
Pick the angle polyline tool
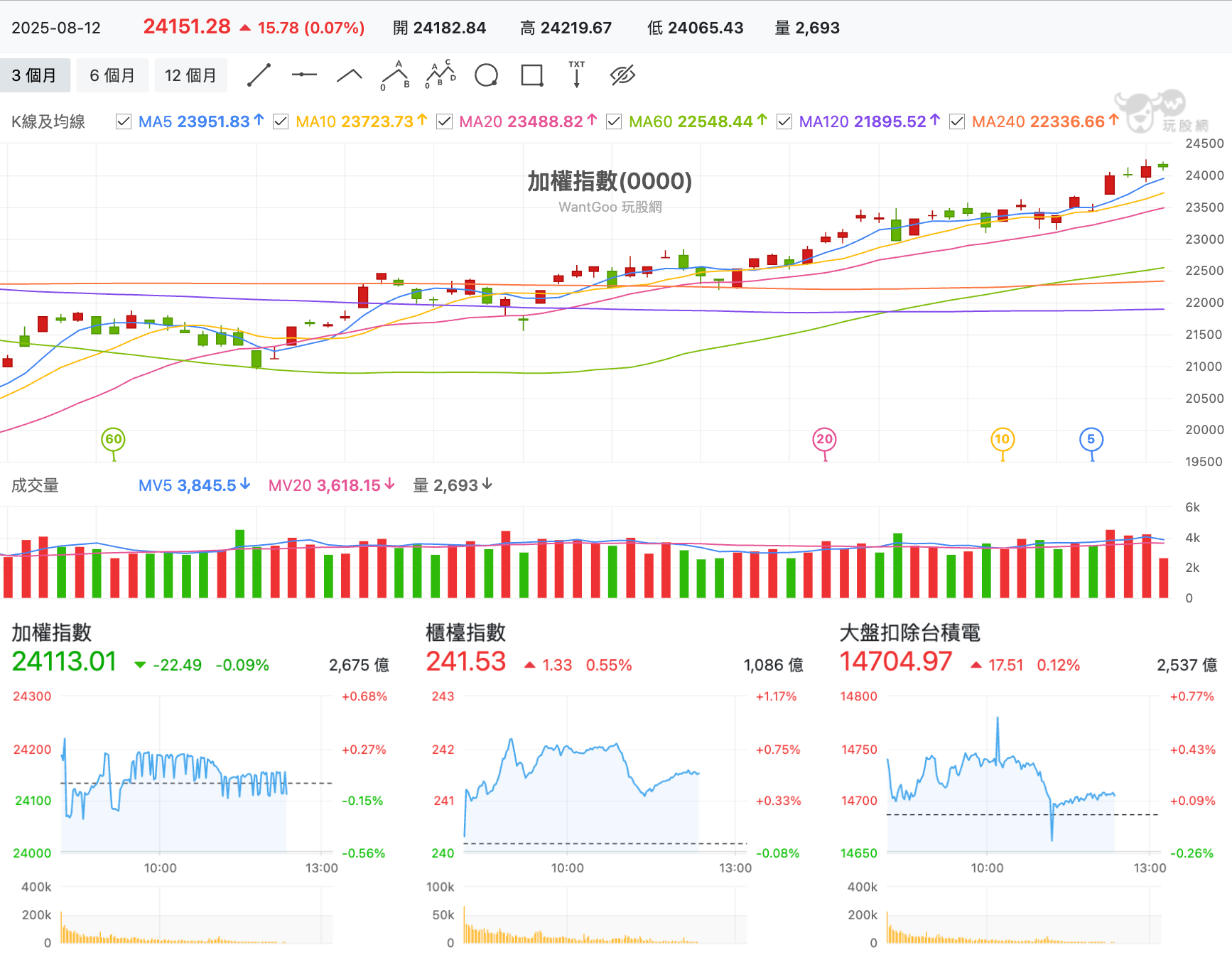coord(350,75)
